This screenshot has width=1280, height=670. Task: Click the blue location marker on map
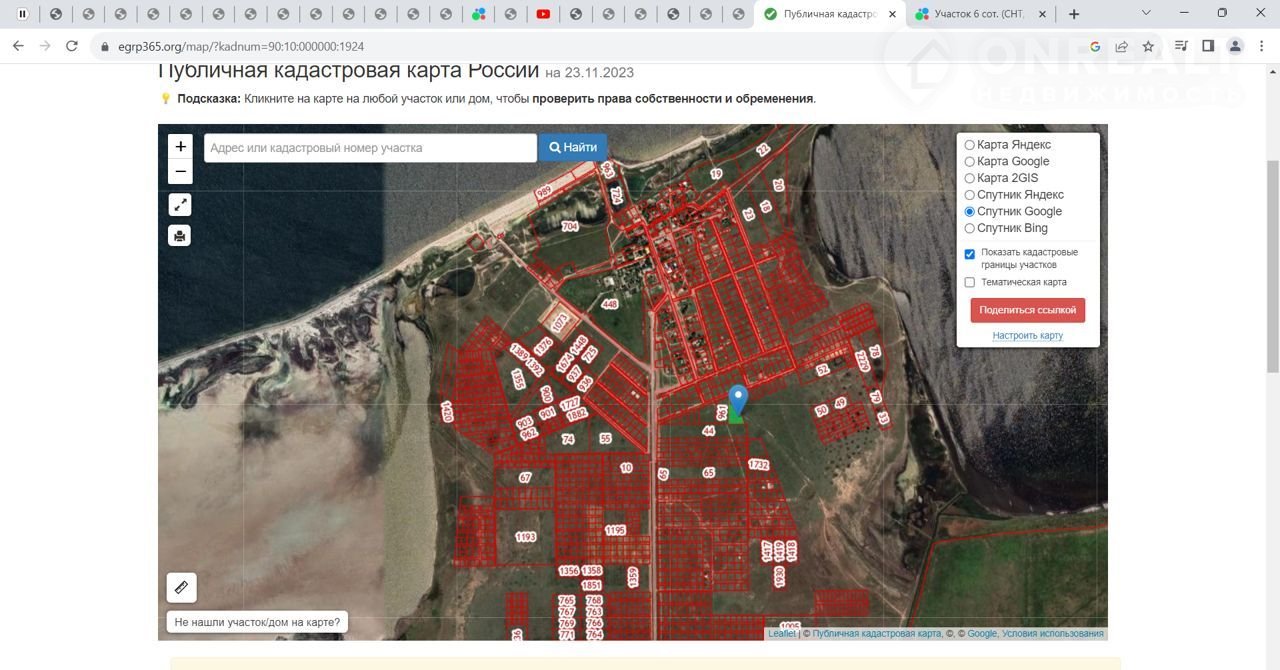coord(737,400)
